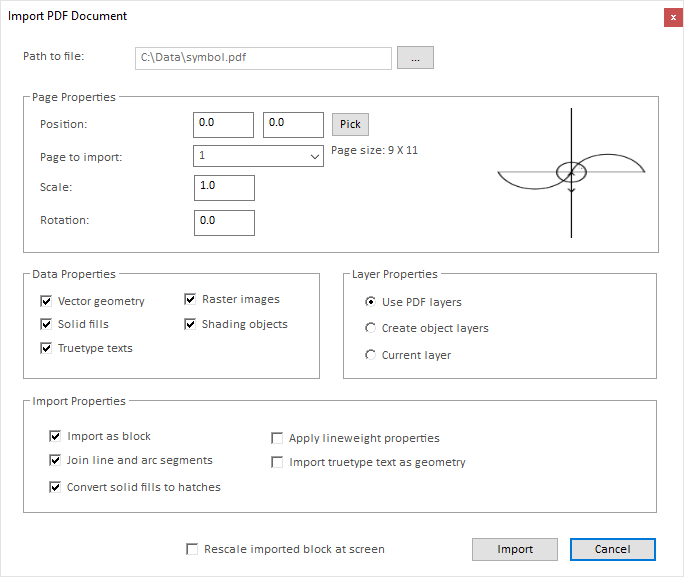Click the Position Y input field
Image resolution: width=684 pixels, height=577 pixels.
(x=293, y=124)
